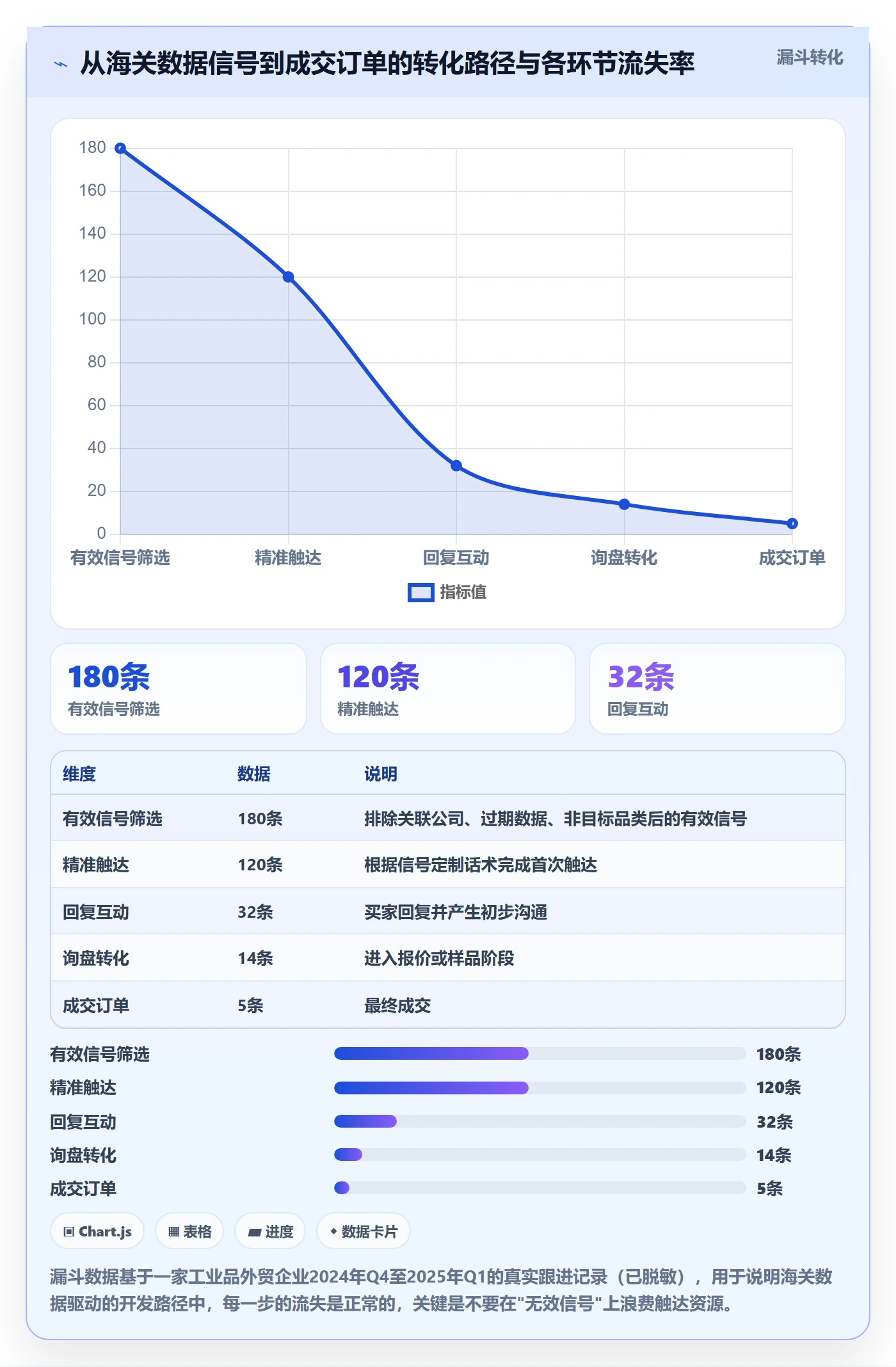
Task: Select the Chart.js tag
Action: click(97, 1231)
